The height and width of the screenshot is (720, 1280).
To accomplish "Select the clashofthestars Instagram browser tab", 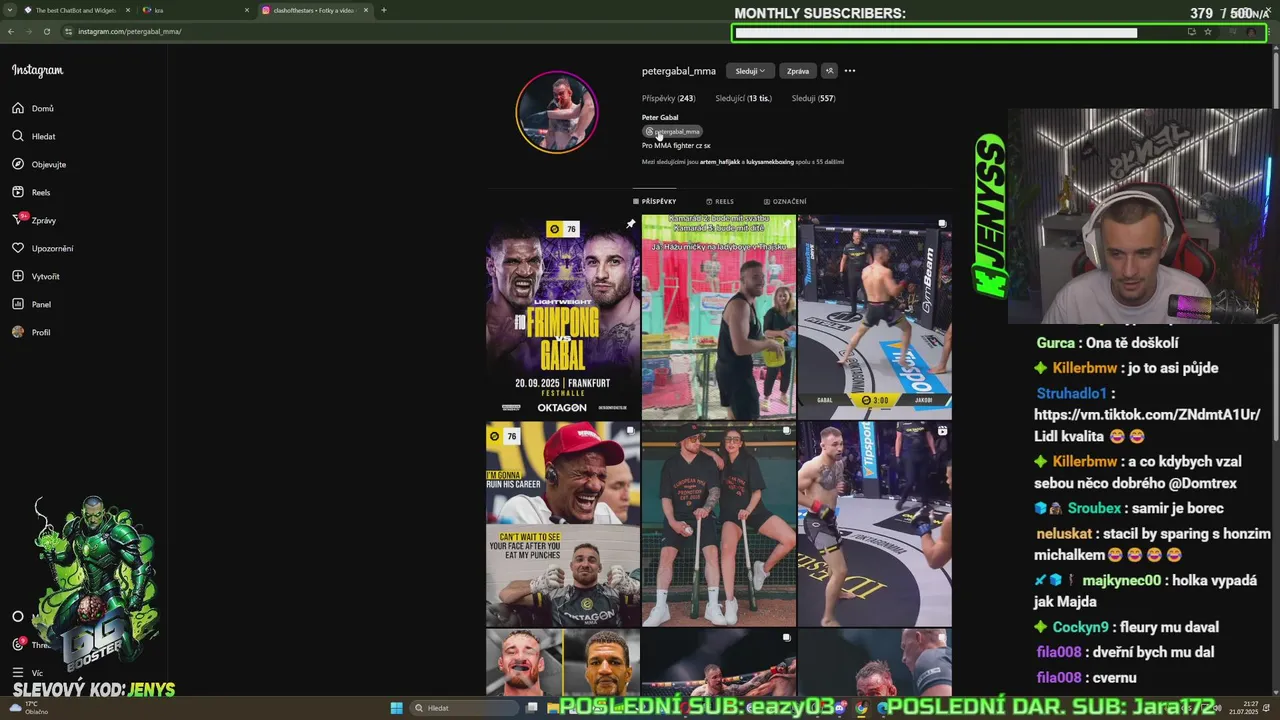I will coord(314,10).
